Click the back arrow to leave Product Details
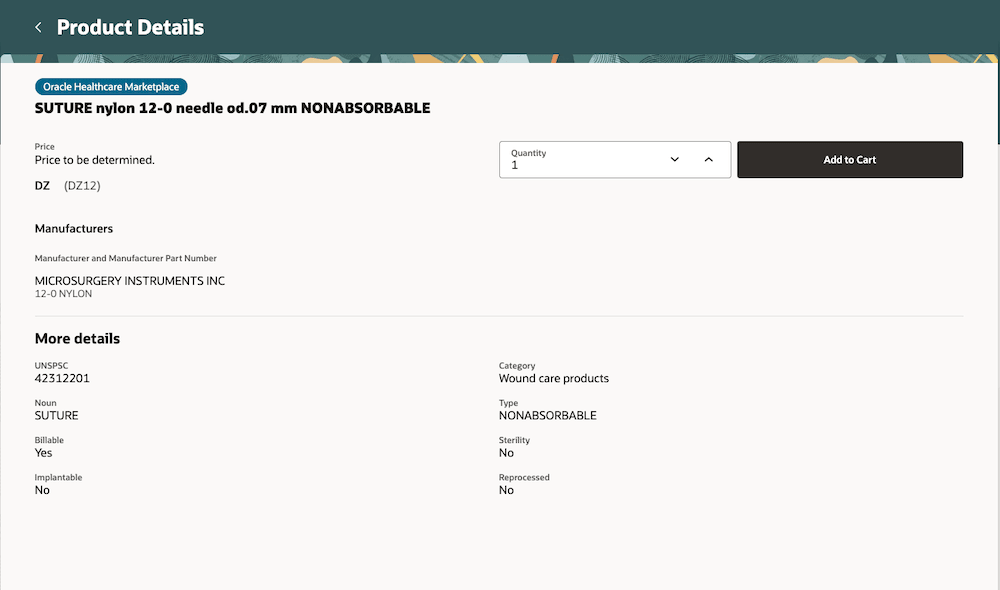Image resolution: width=1000 pixels, height=590 pixels. pos(37,27)
